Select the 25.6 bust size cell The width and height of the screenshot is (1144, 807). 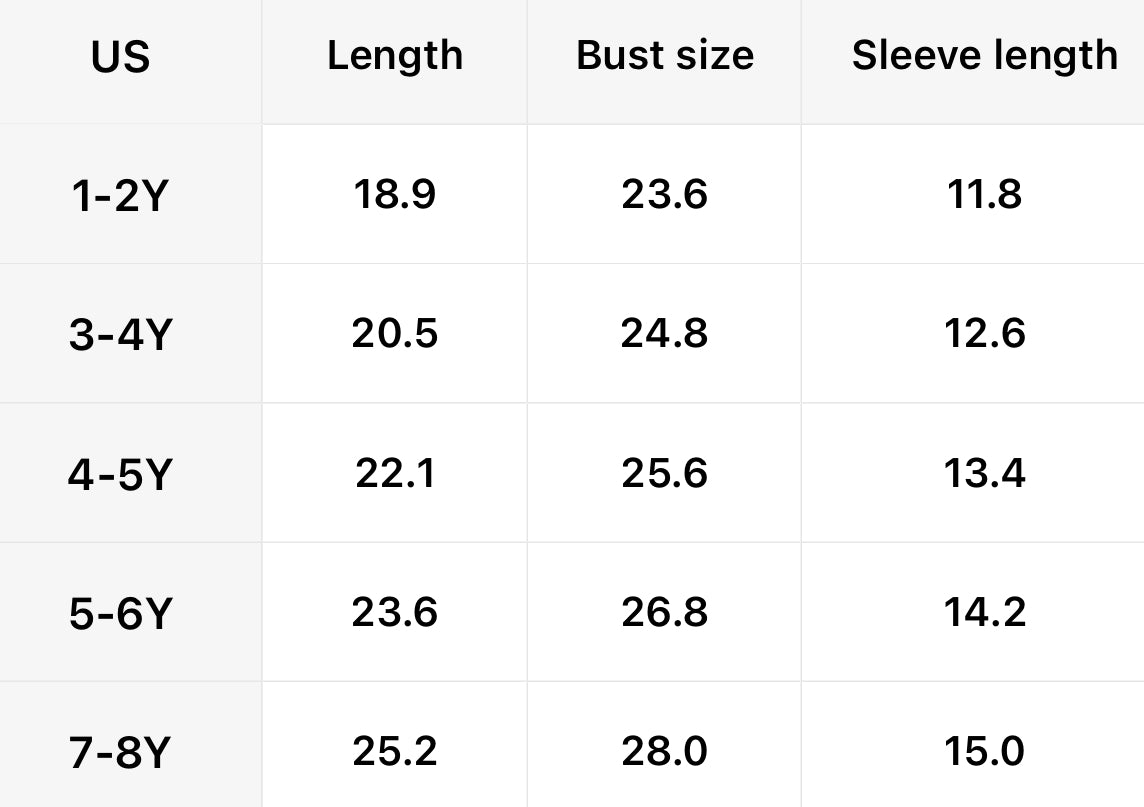pyautogui.click(x=665, y=472)
